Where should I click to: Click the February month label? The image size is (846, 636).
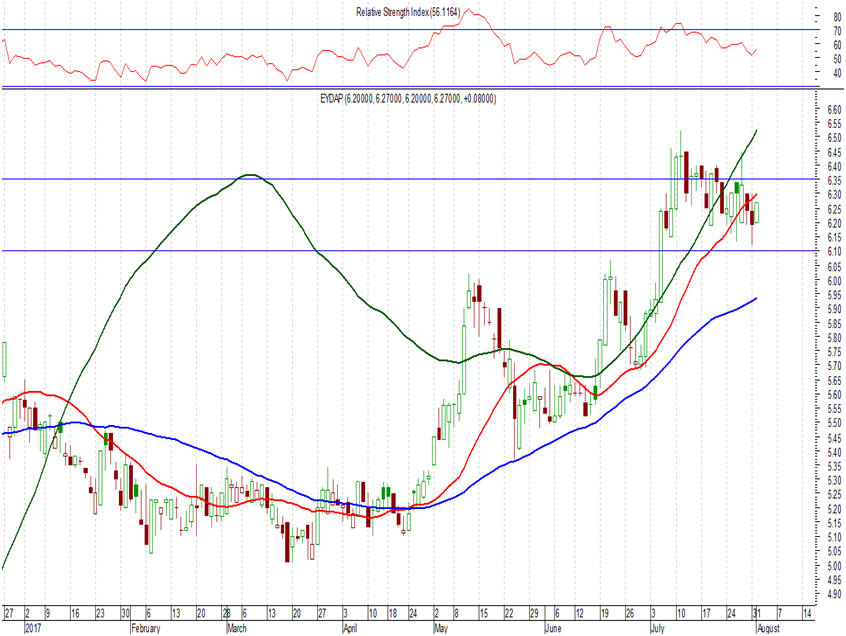tap(146, 628)
